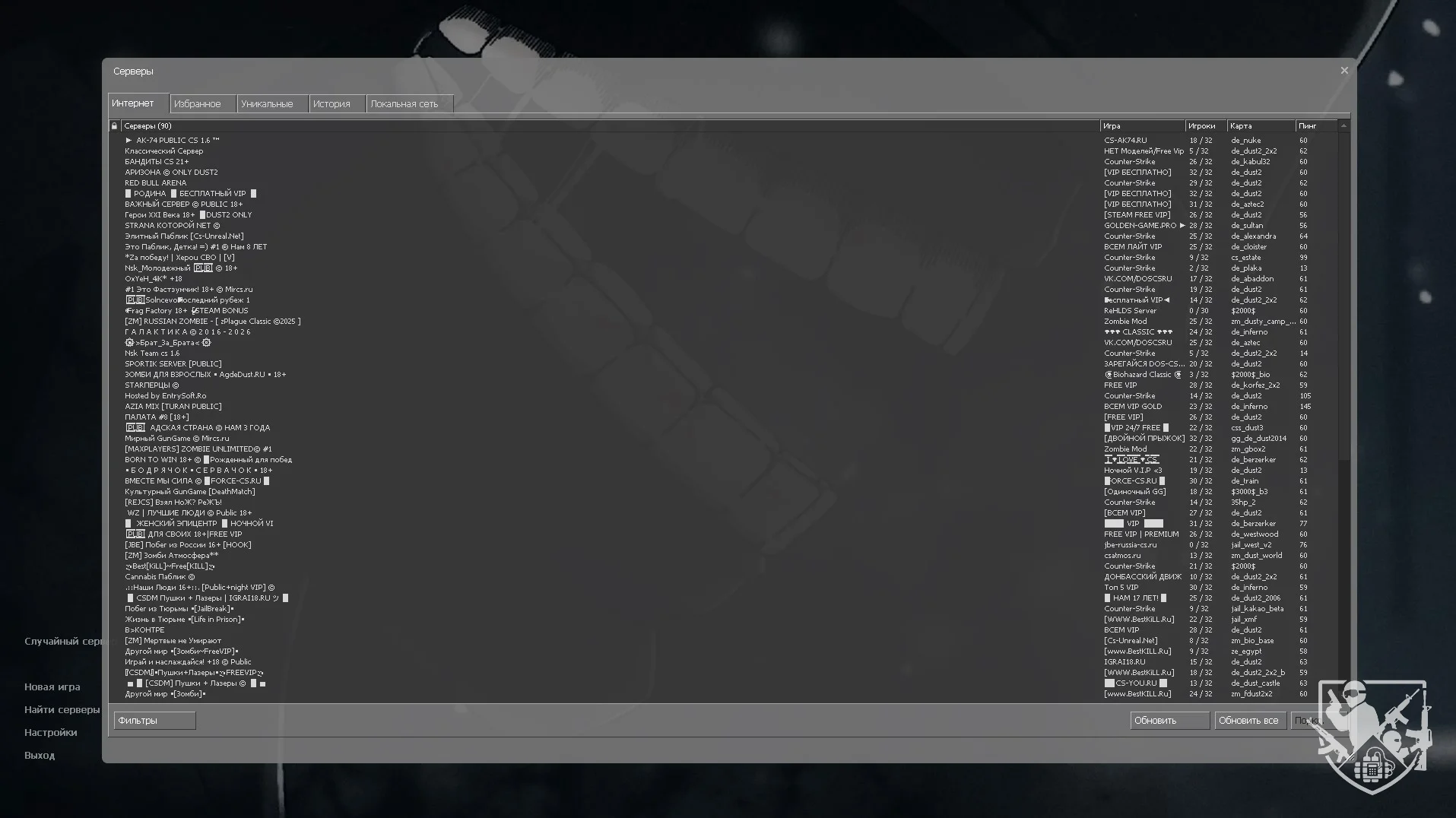Click the server list vertical scrollbar

pos(1343,304)
